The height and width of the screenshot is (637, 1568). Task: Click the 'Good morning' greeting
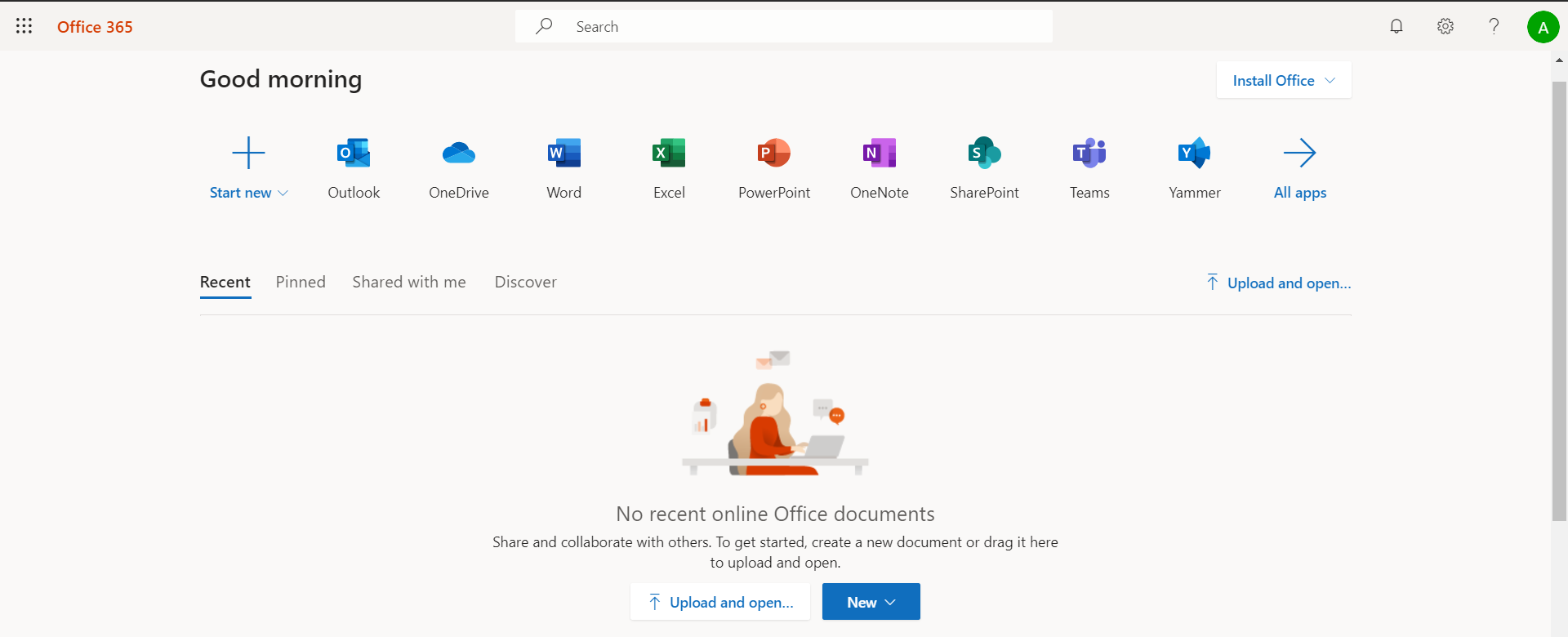[281, 79]
